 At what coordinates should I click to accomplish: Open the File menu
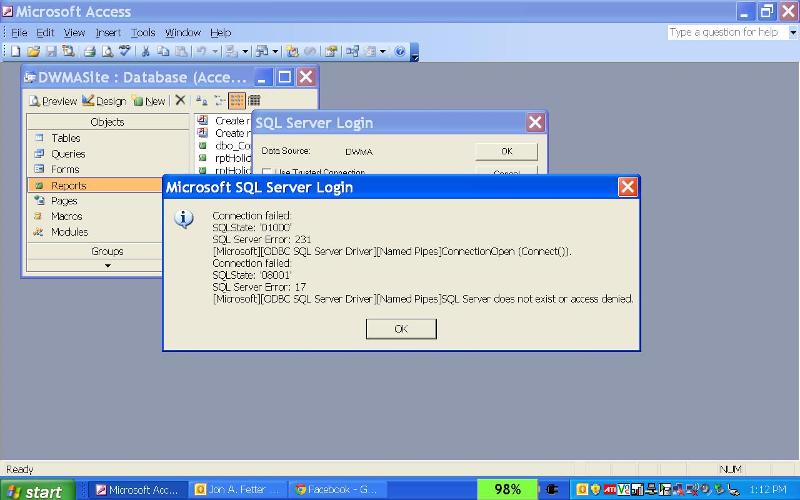pos(19,33)
